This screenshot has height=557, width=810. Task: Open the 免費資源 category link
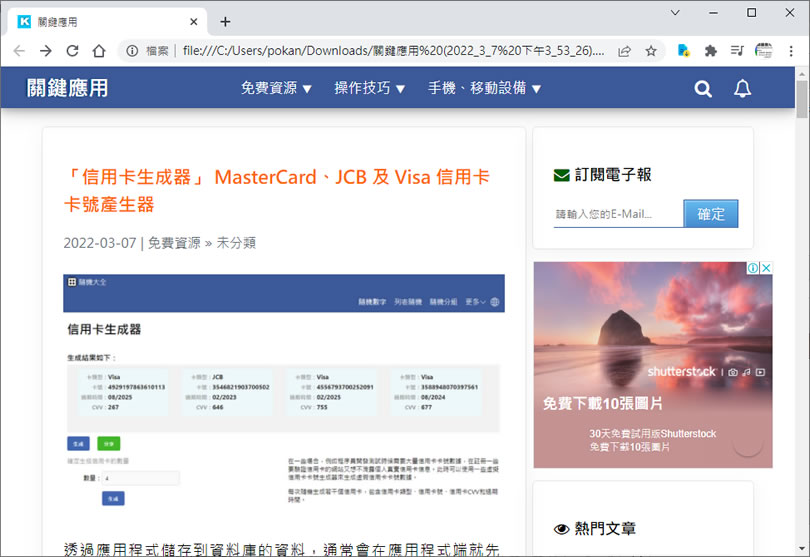(174, 243)
